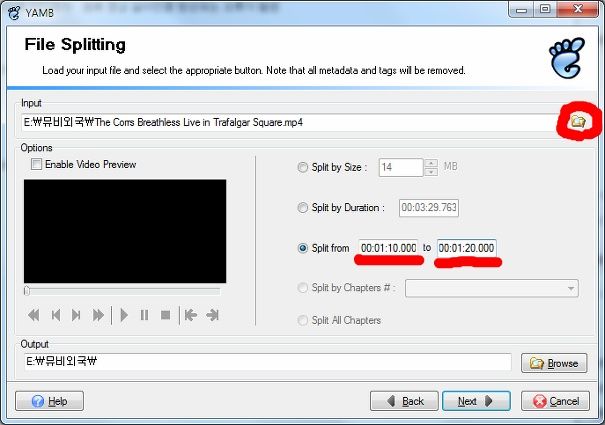This screenshot has width=605, height=425.
Task: Step forward one frame in preview
Action: click(x=76, y=315)
